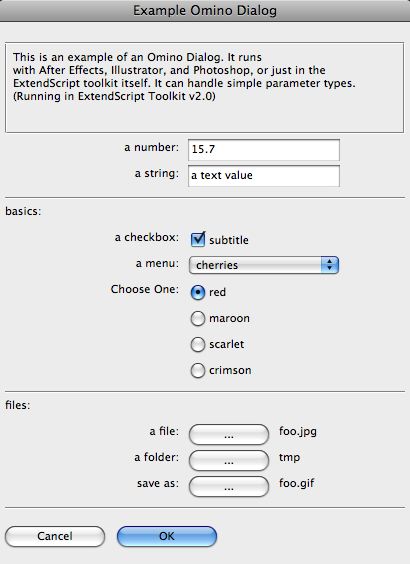Click the subtitle label next to the checkbox
The width and height of the screenshot is (410, 564).
(229, 240)
